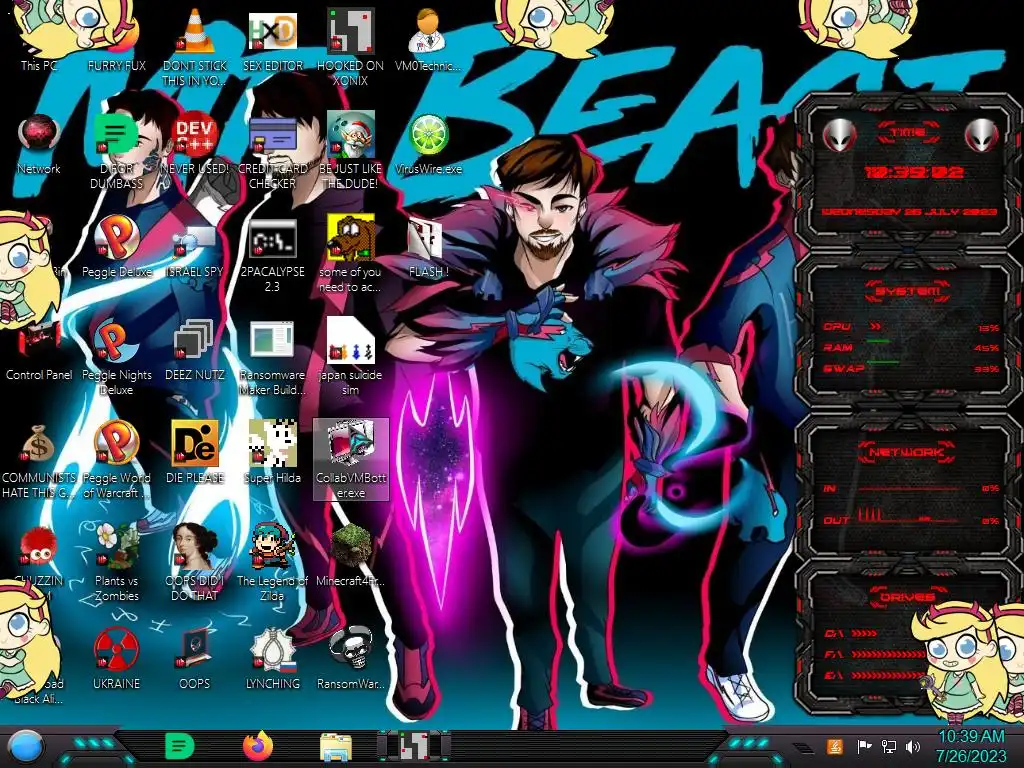Open the green notes app taskbar button
This screenshot has width=1024, height=768.
[180, 746]
